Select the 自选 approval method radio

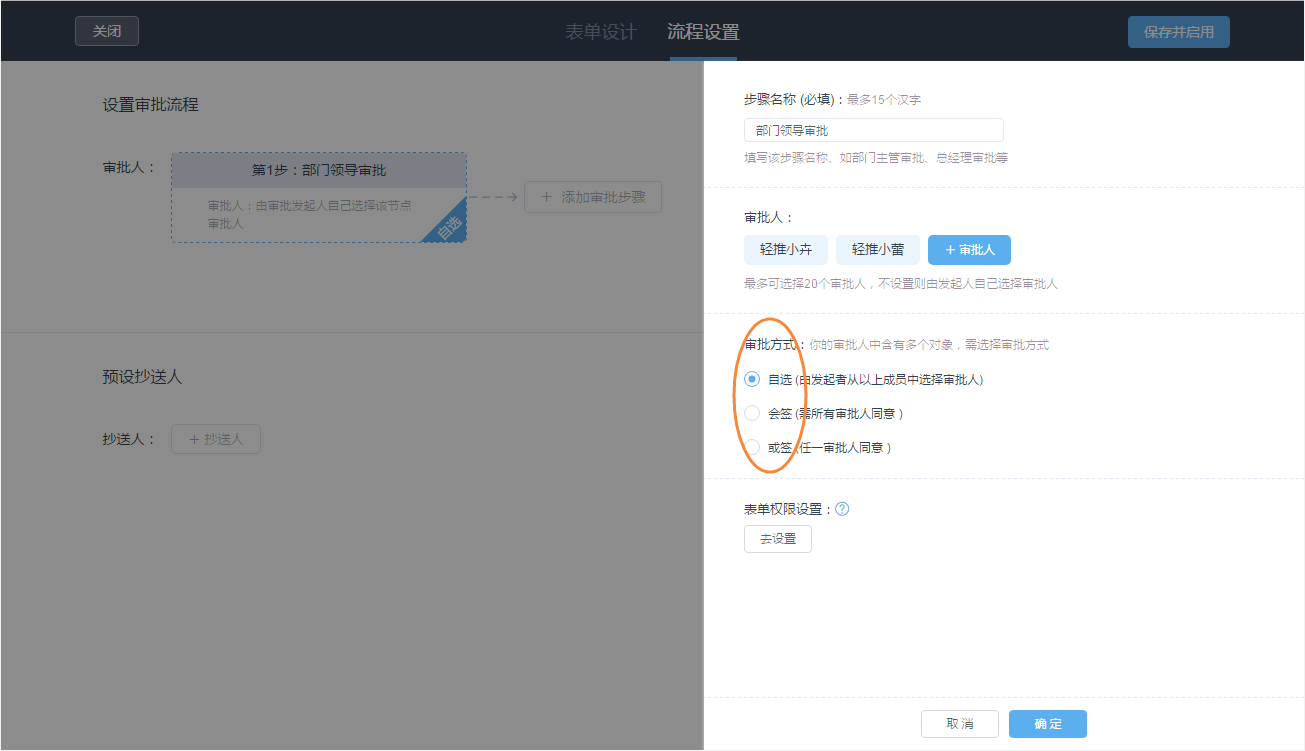(x=752, y=379)
